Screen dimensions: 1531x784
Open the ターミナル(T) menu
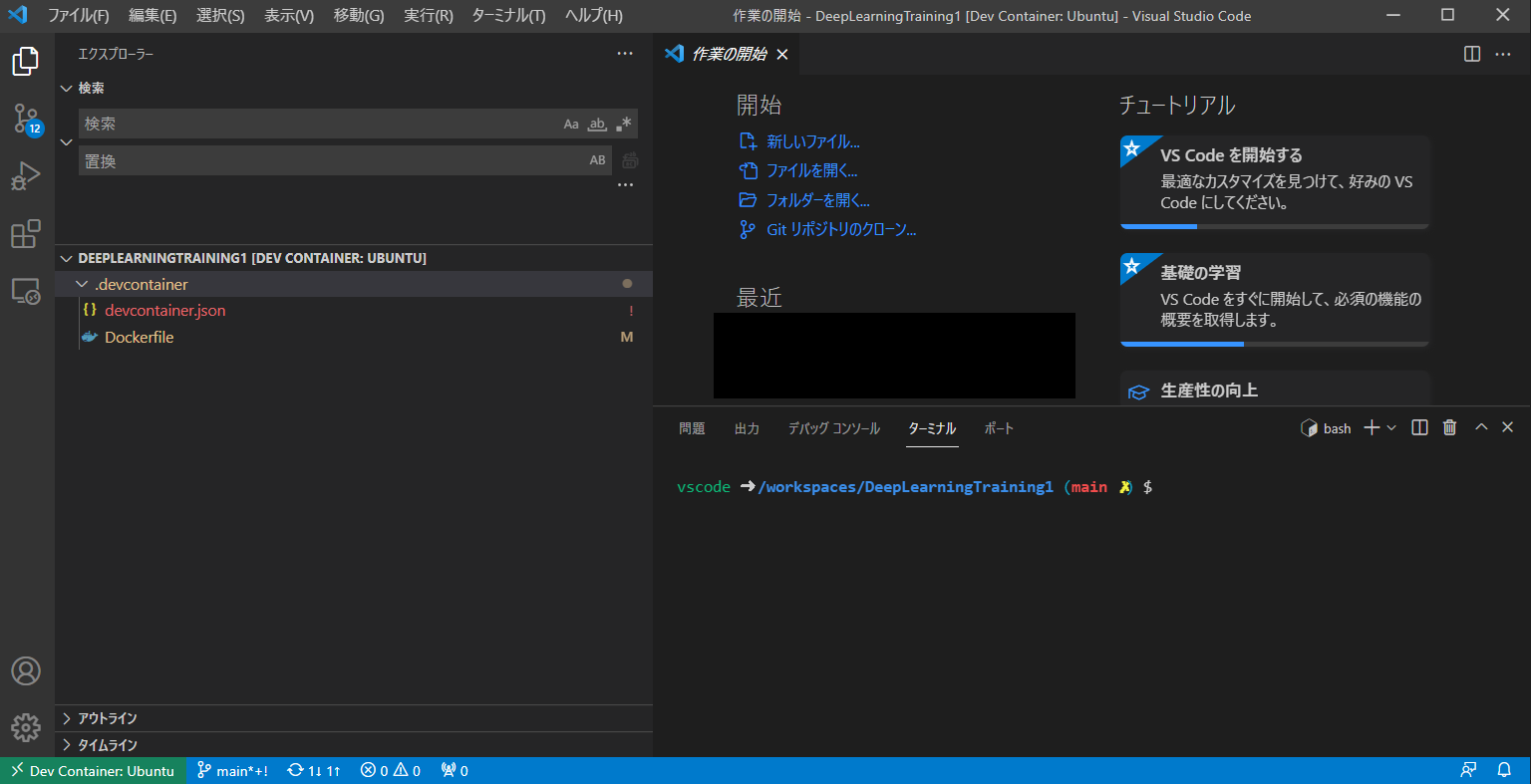pos(506,16)
